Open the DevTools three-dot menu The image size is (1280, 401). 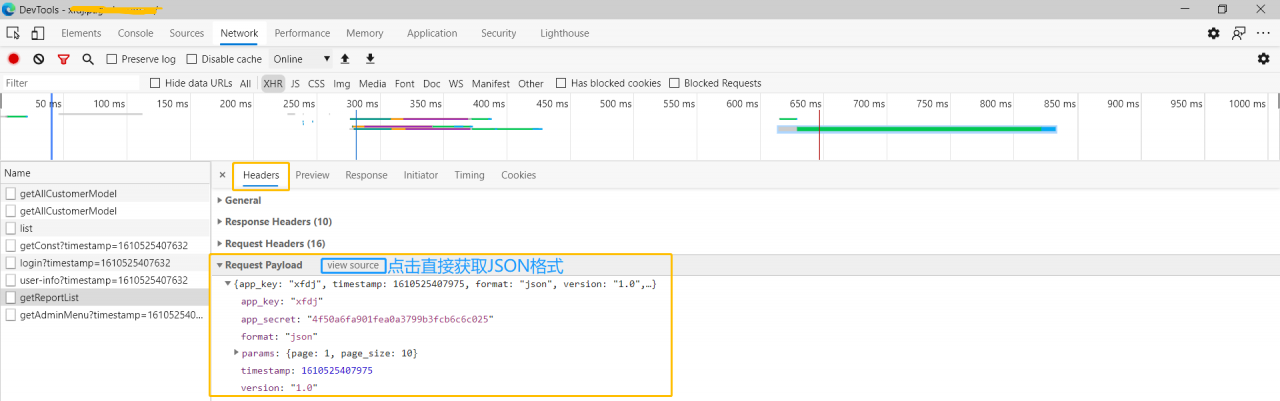pos(1263,33)
